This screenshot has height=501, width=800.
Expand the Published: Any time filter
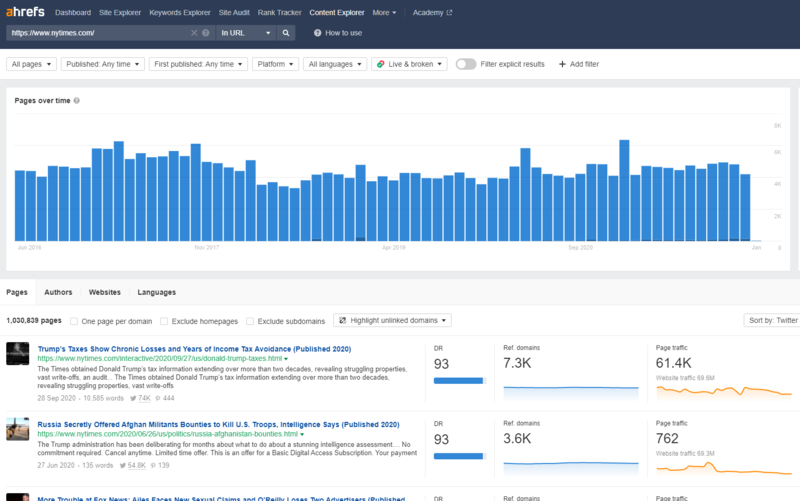click(101, 64)
